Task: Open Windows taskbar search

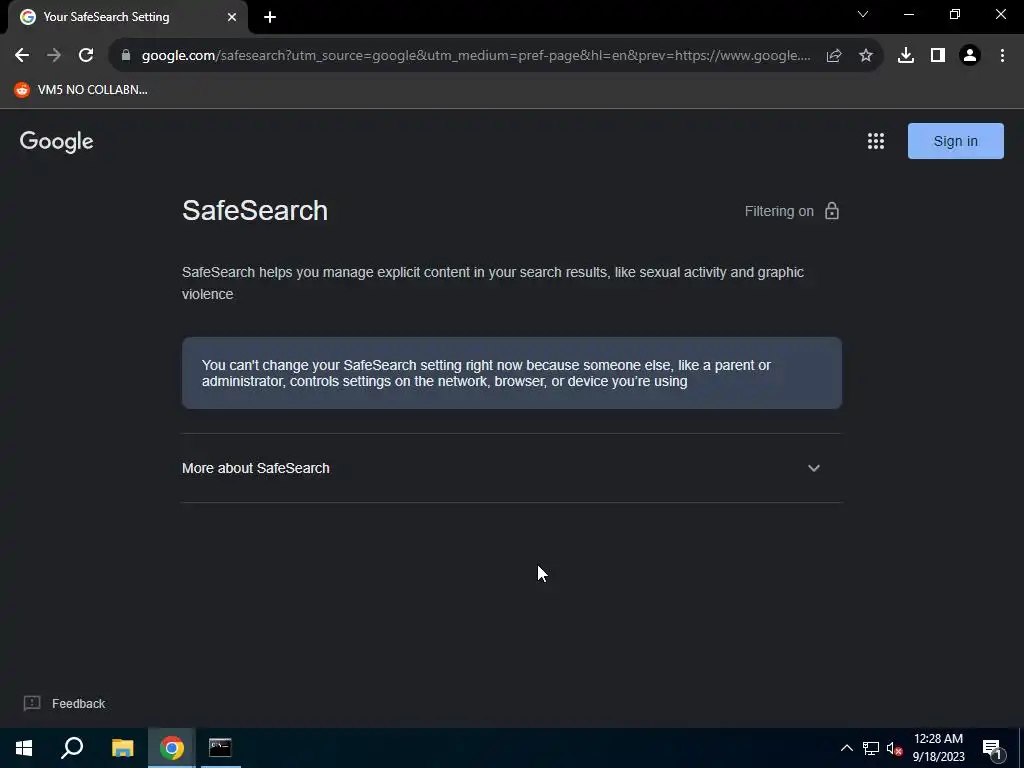Action: pyautogui.click(x=72, y=748)
